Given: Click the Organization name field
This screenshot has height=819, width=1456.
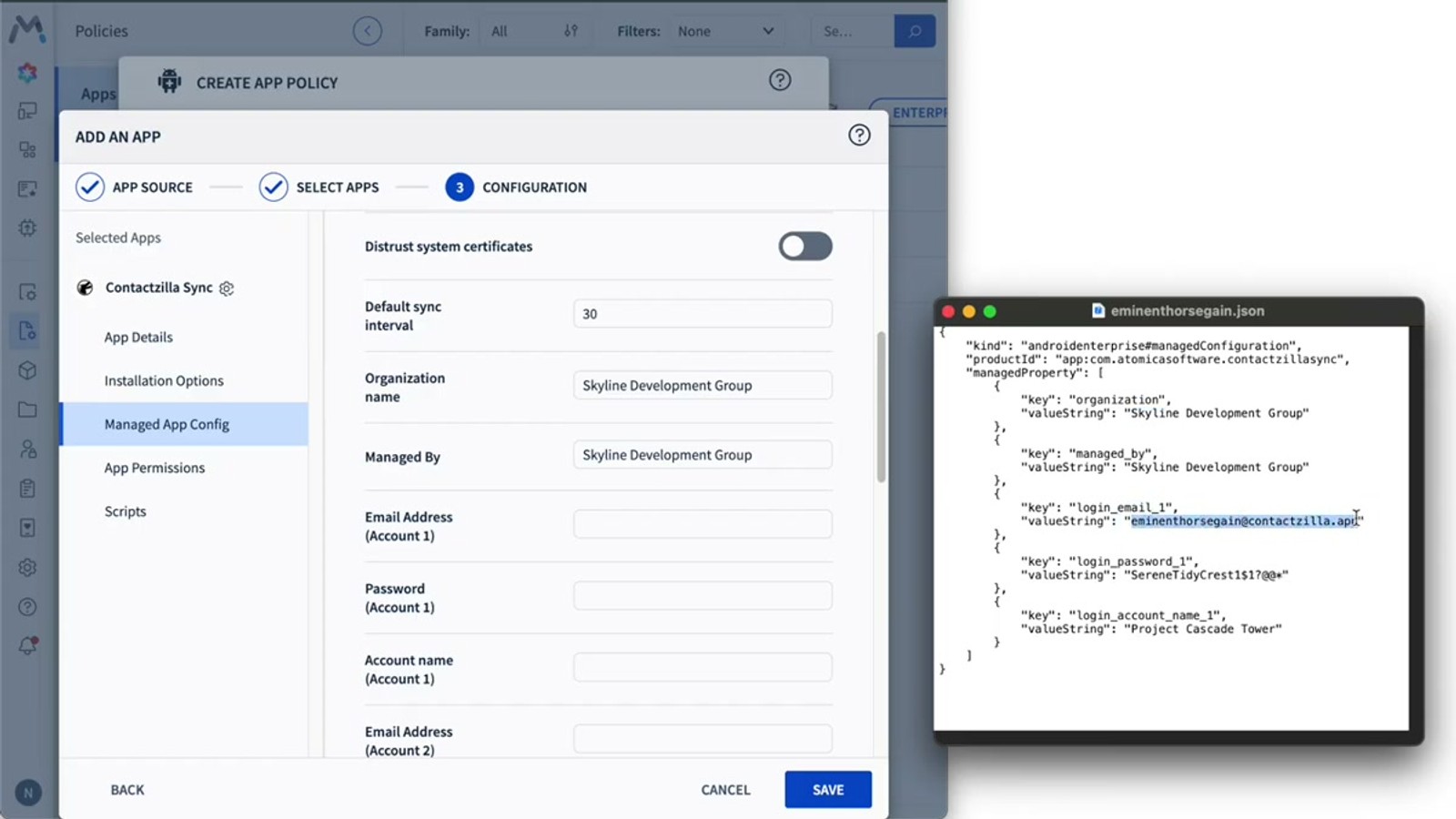Looking at the screenshot, I should [703, 385].
